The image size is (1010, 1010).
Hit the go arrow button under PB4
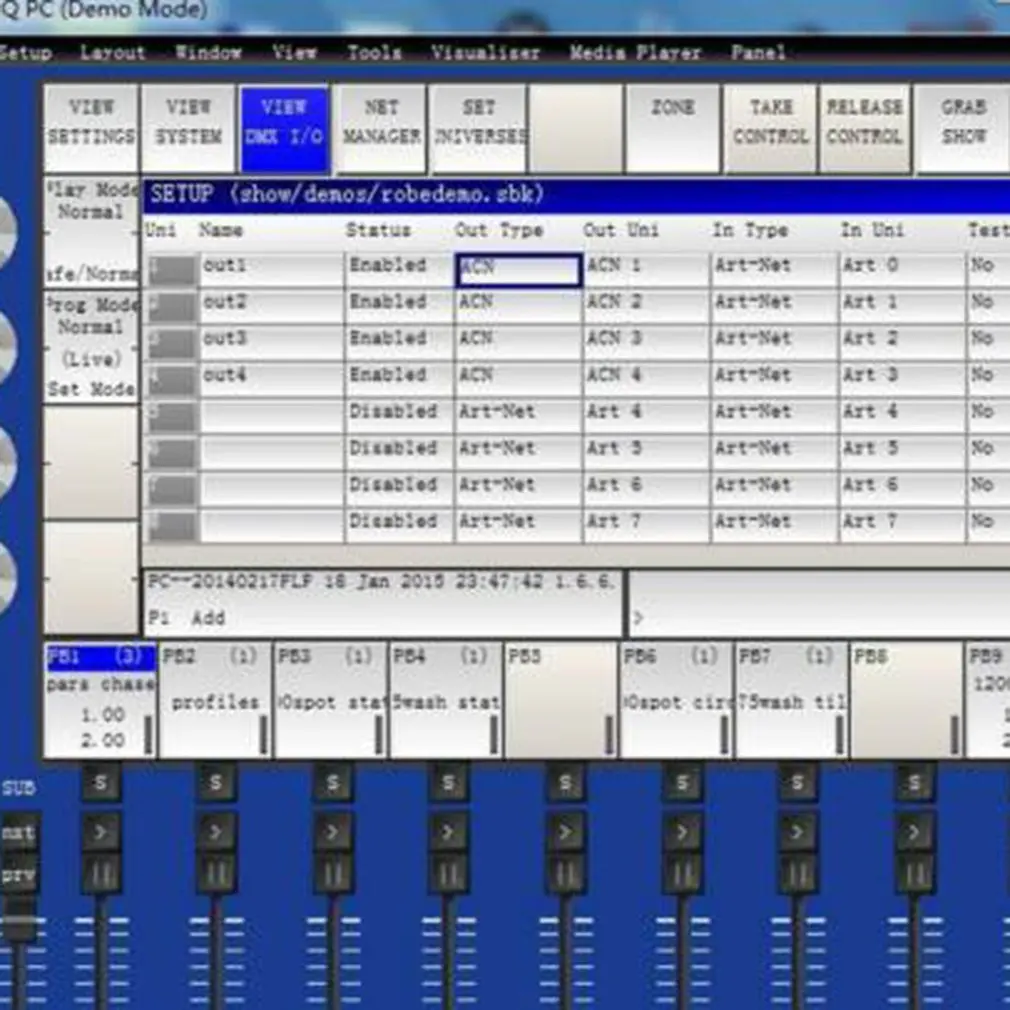coord(449,832)
